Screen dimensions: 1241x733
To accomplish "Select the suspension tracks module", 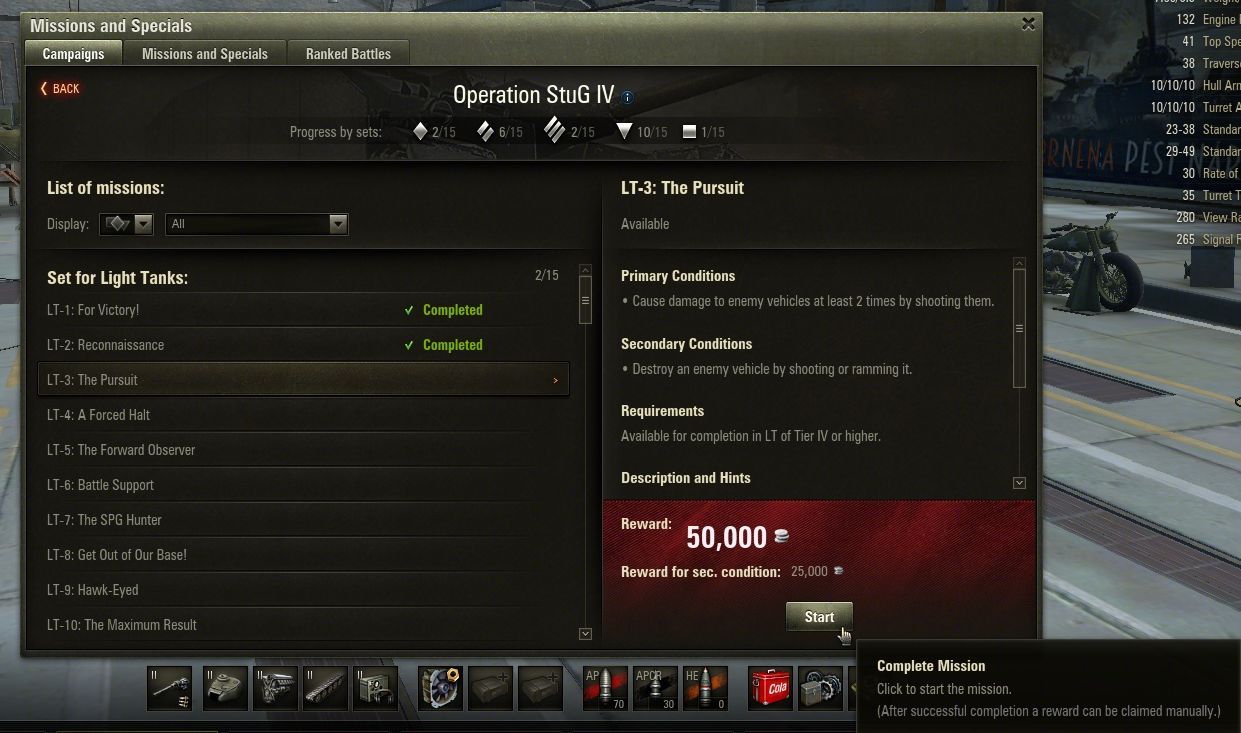I will click(x=325, y=688).
